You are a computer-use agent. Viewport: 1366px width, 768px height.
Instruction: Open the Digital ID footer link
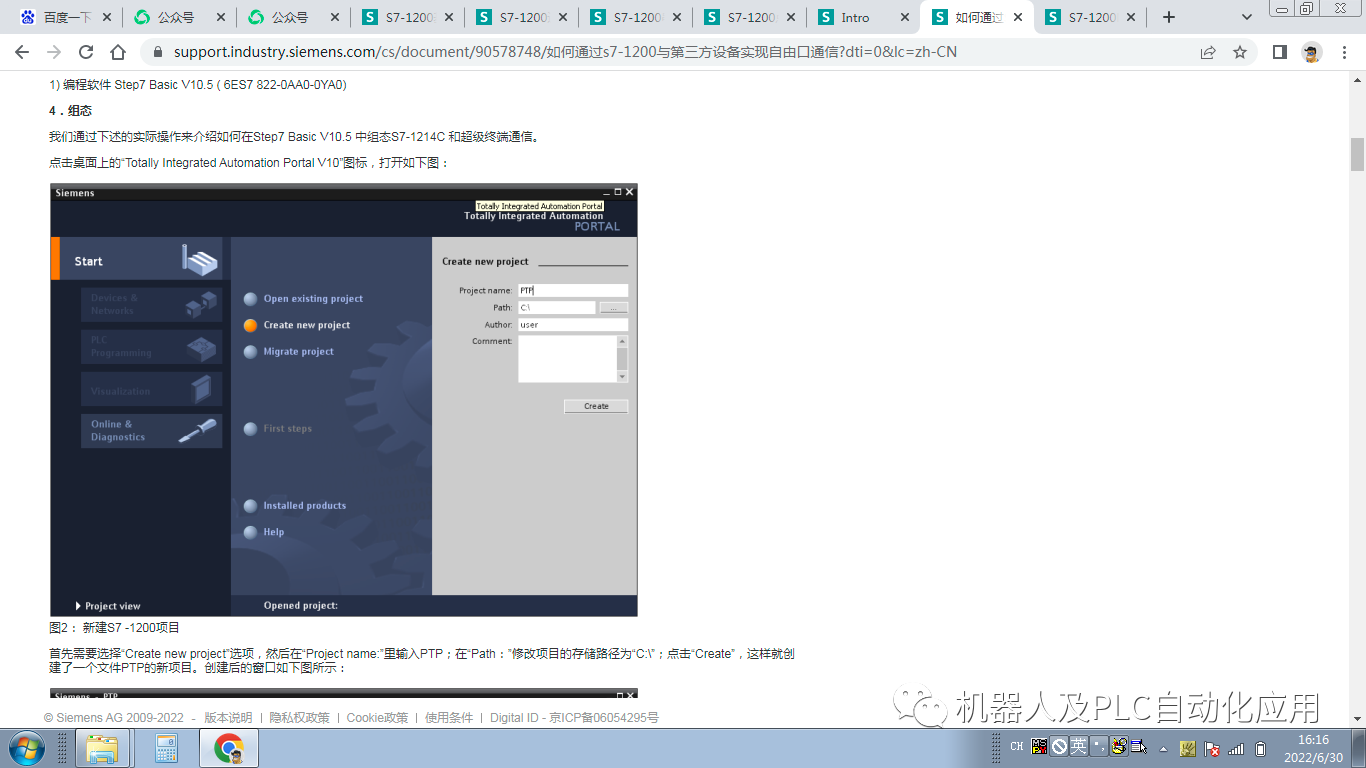point(515,718)
